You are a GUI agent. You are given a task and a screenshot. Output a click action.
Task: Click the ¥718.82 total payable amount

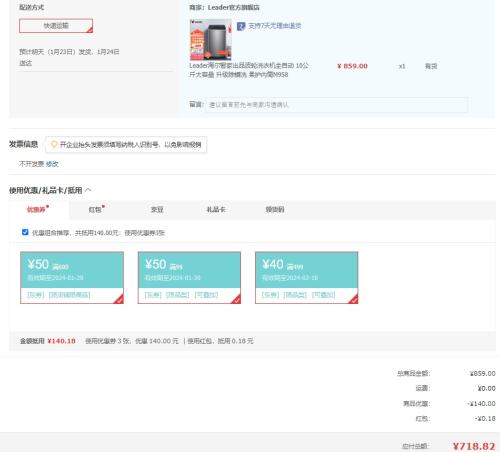474,446
